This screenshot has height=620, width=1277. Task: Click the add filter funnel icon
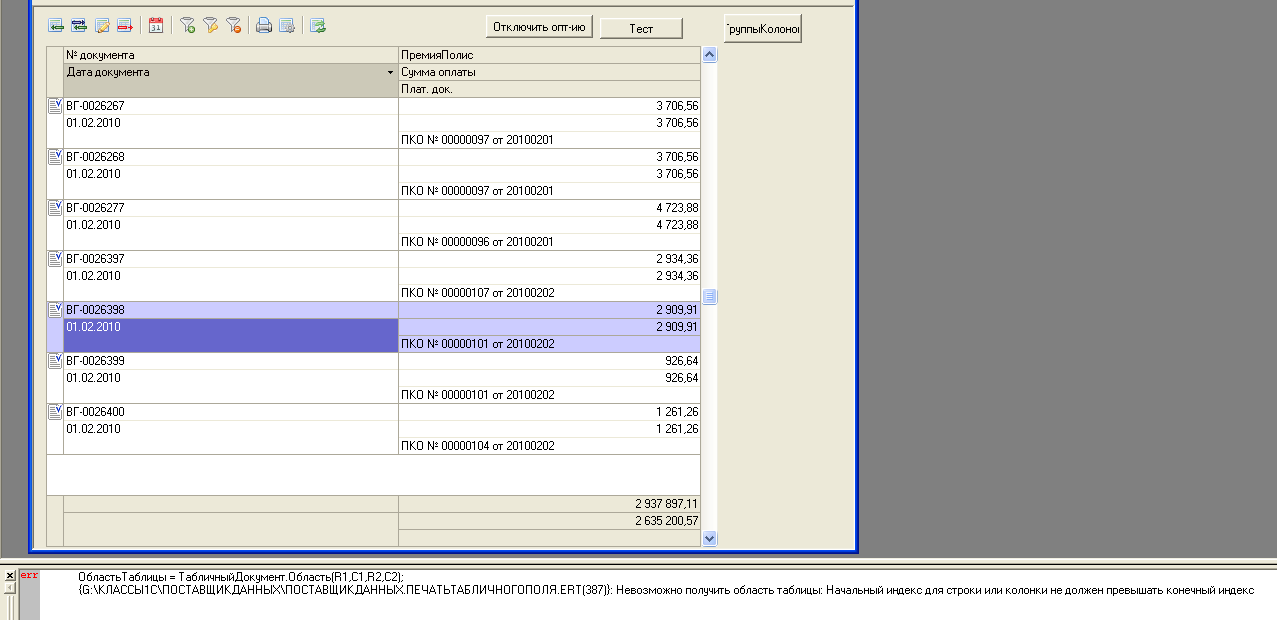(187, 26)
